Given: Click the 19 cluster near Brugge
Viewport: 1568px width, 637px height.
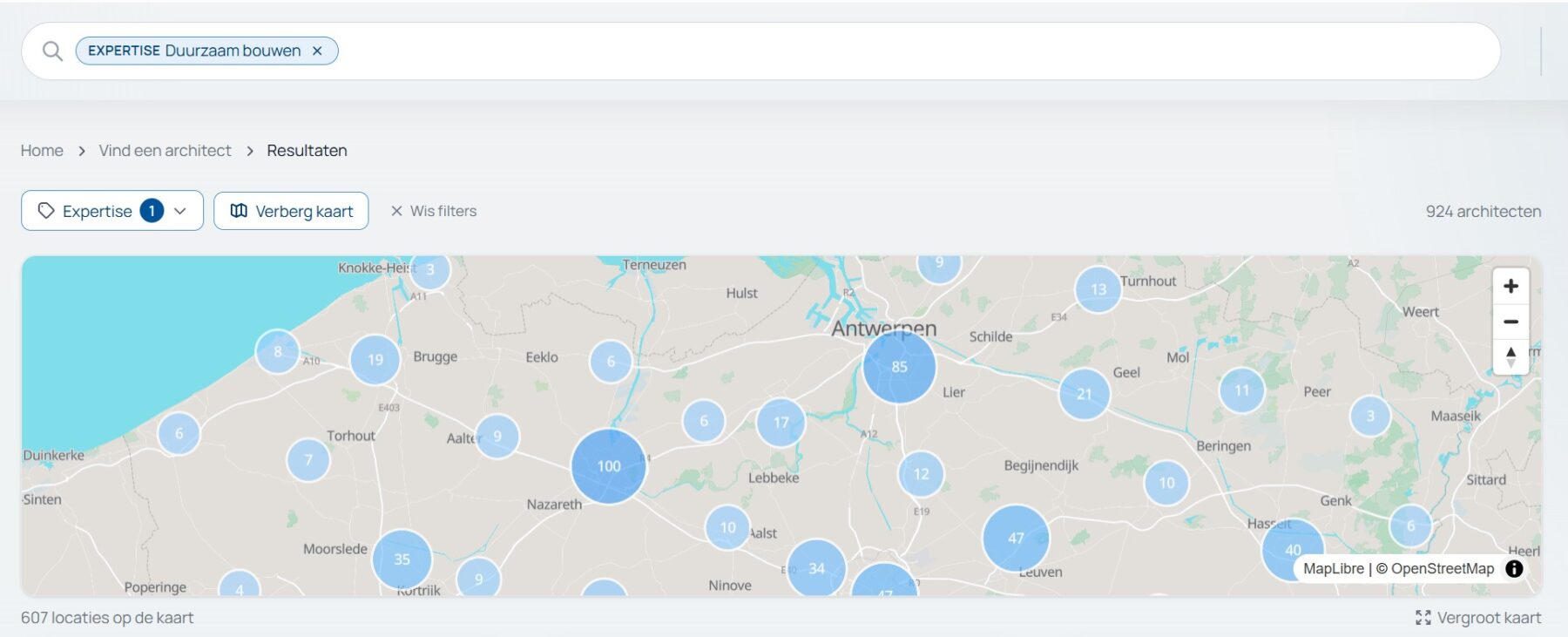Looking at the screenshot, I should point(375,360).
